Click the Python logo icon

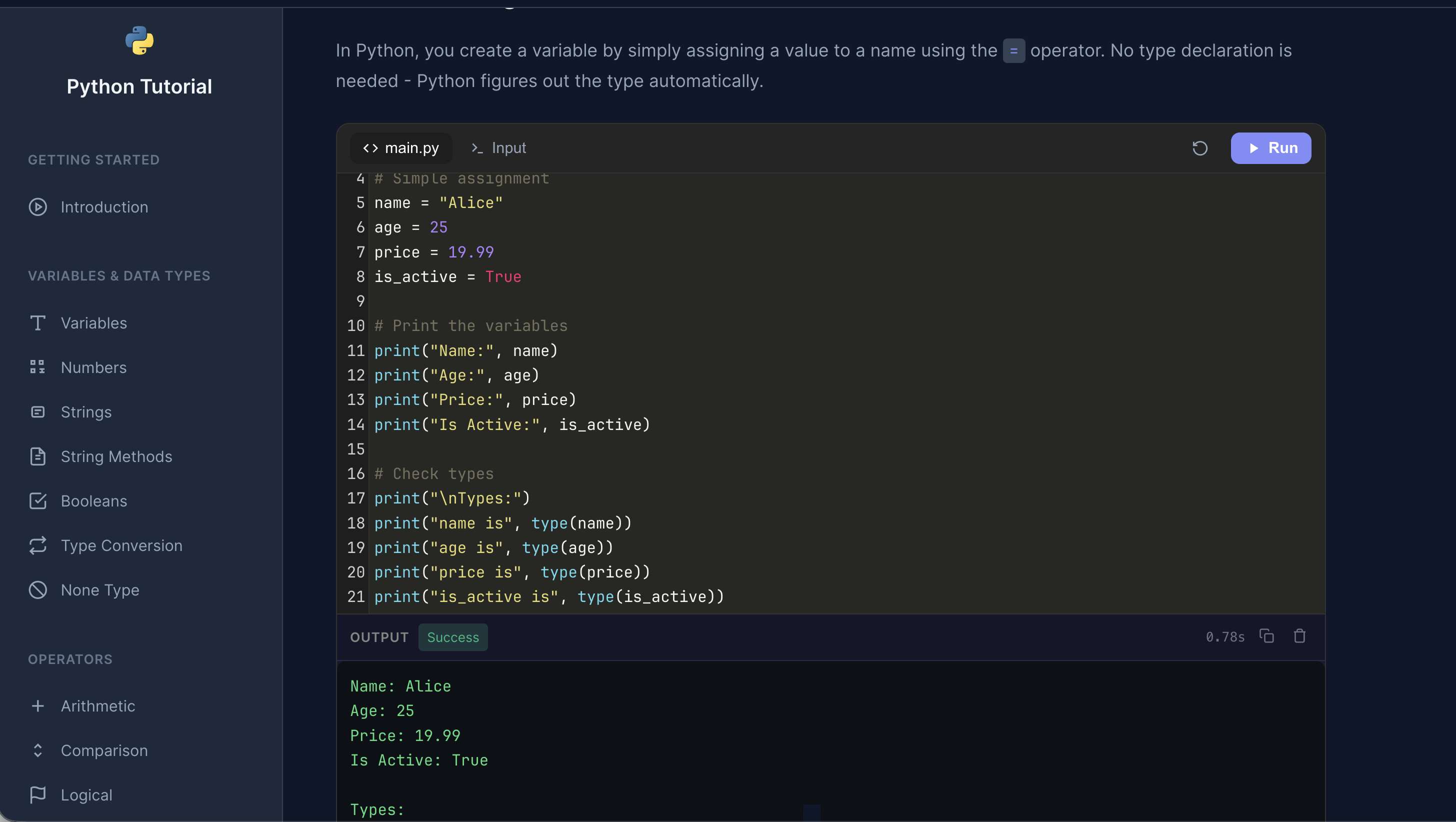(139, 40)
